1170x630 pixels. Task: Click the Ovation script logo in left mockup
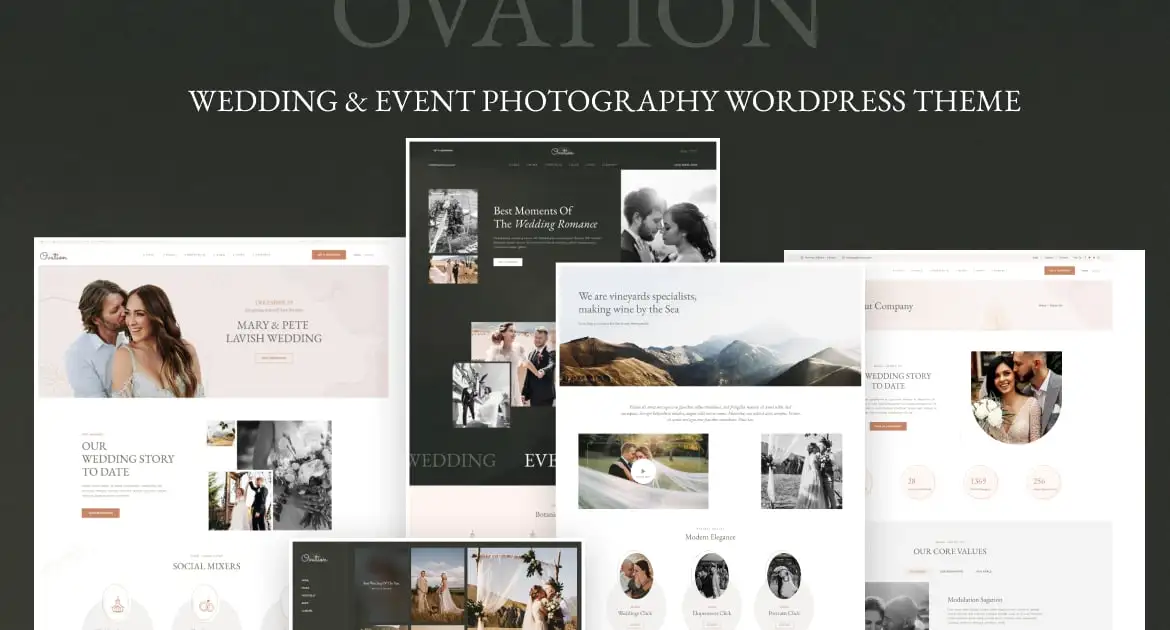click(x=54, y=256)
